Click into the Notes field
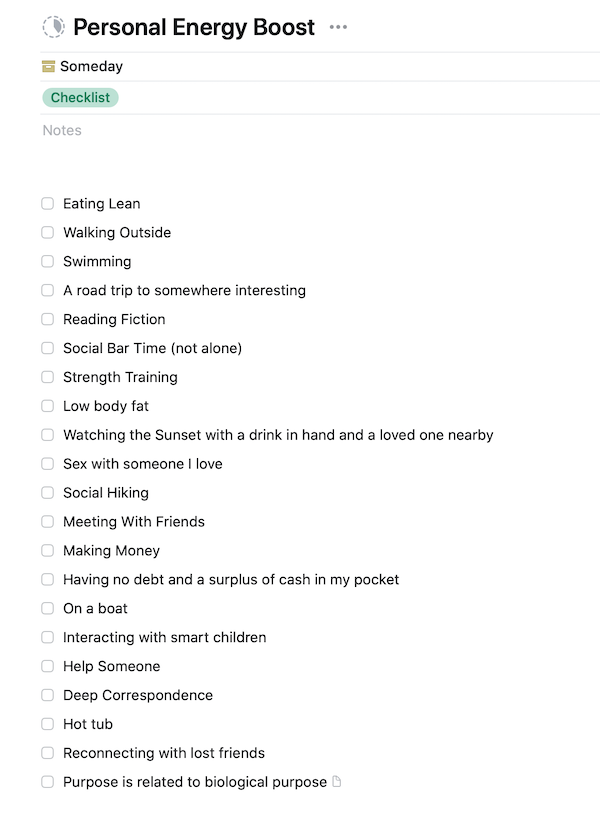 click(x=62, y=131)
